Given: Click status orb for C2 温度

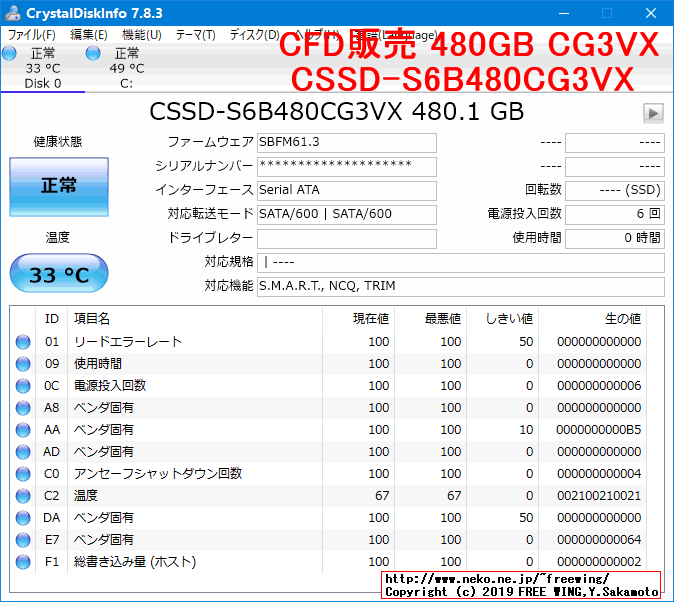Looking at the screenshot, I should point(23,496).
